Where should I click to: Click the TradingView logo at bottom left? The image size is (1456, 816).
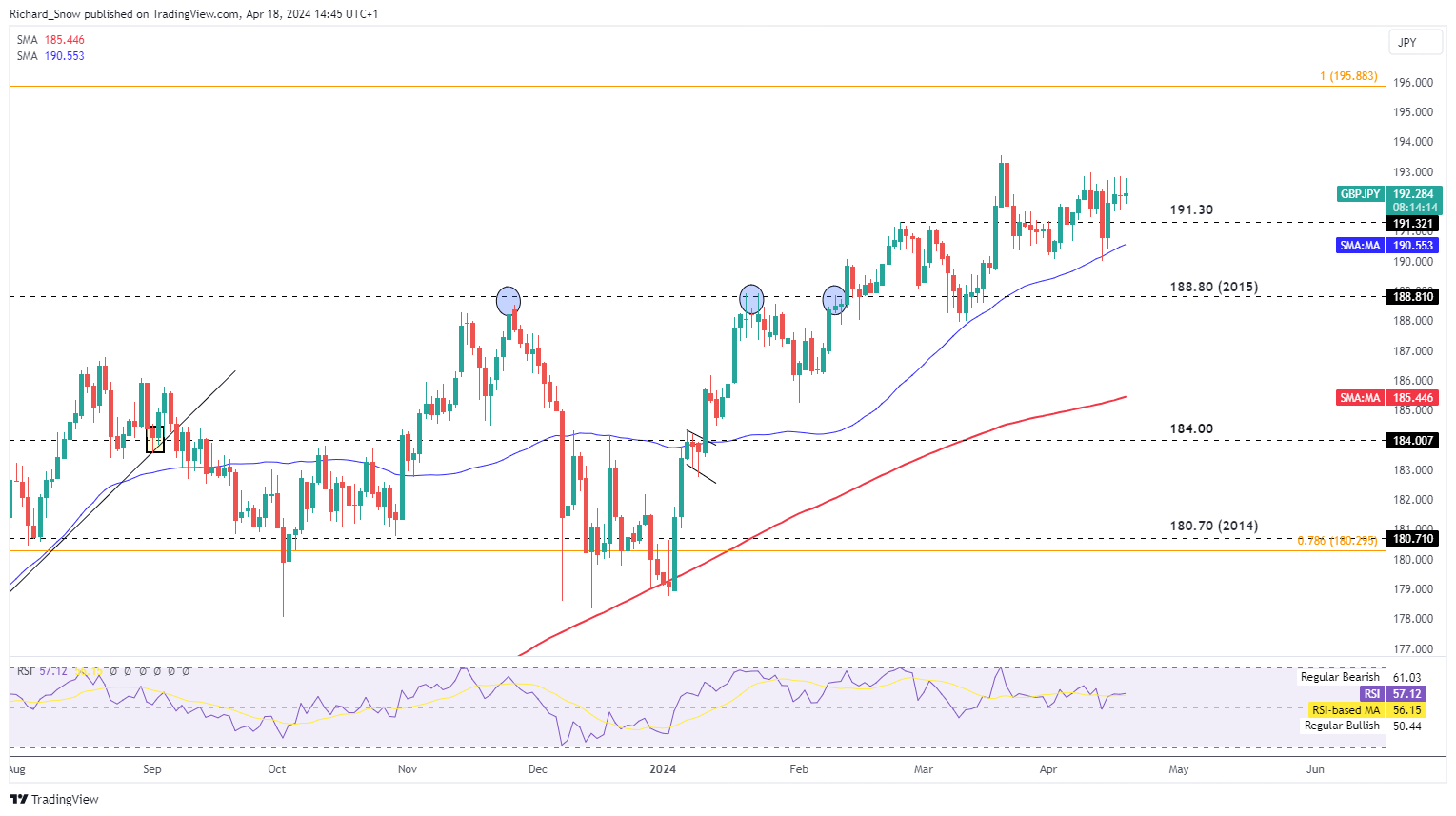54,799
